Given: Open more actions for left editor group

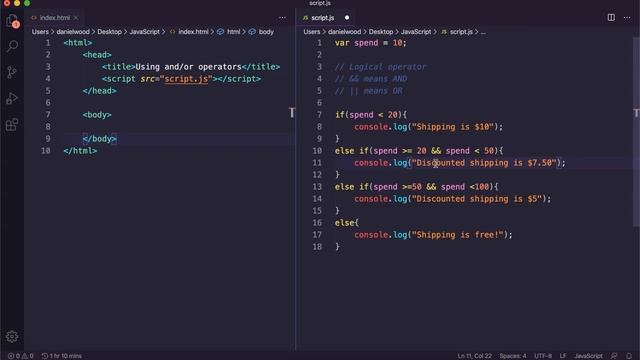Looking at the screenshot, I should (282, 18).
